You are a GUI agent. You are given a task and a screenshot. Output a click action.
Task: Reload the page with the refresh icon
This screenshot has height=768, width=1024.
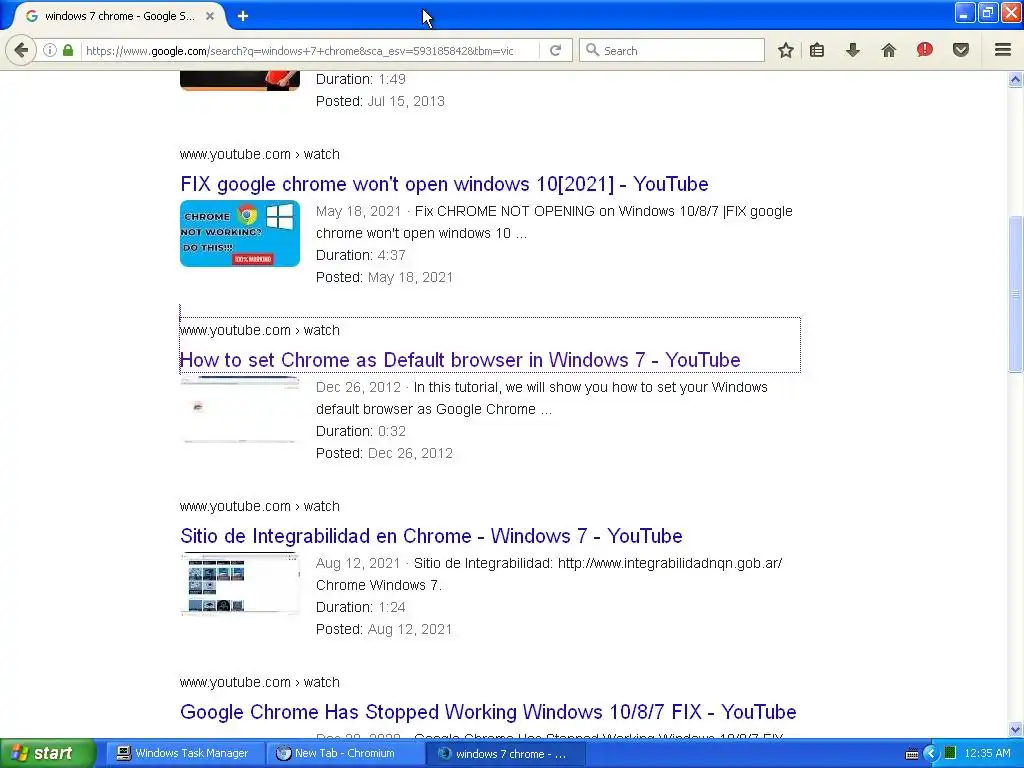tap(555, 50)
